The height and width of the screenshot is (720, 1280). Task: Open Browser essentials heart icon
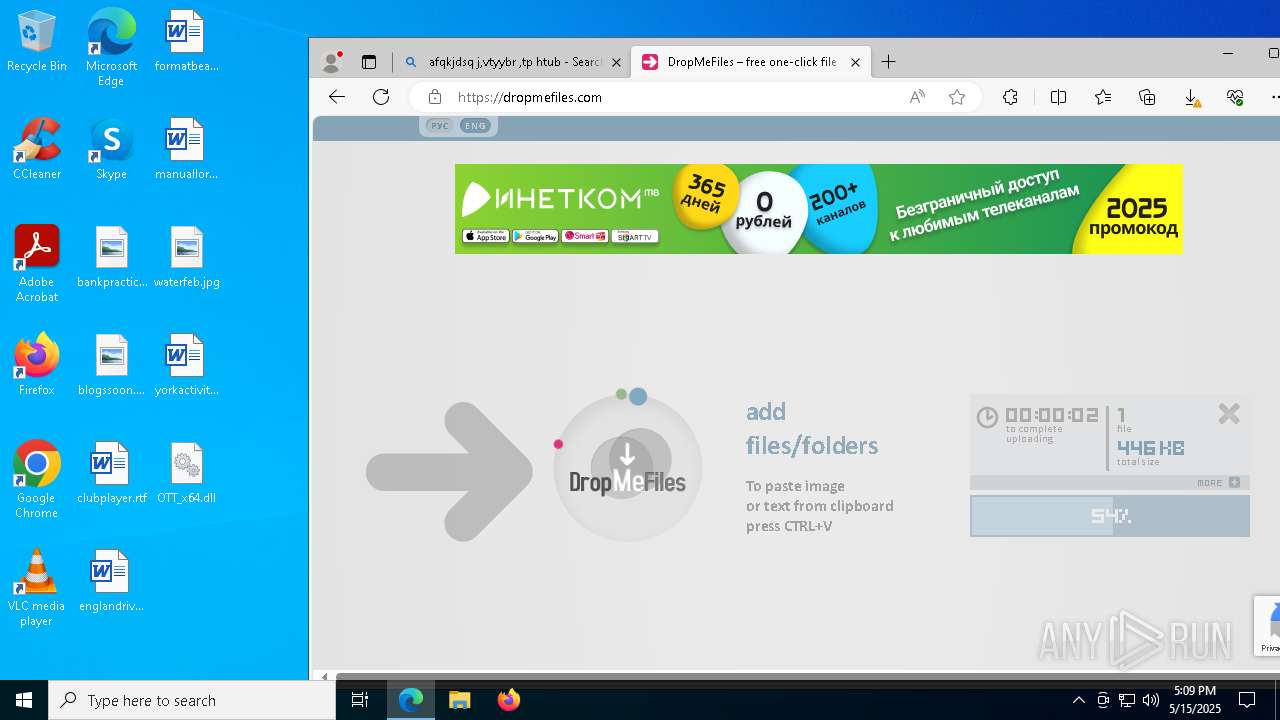pos(1236,97)
